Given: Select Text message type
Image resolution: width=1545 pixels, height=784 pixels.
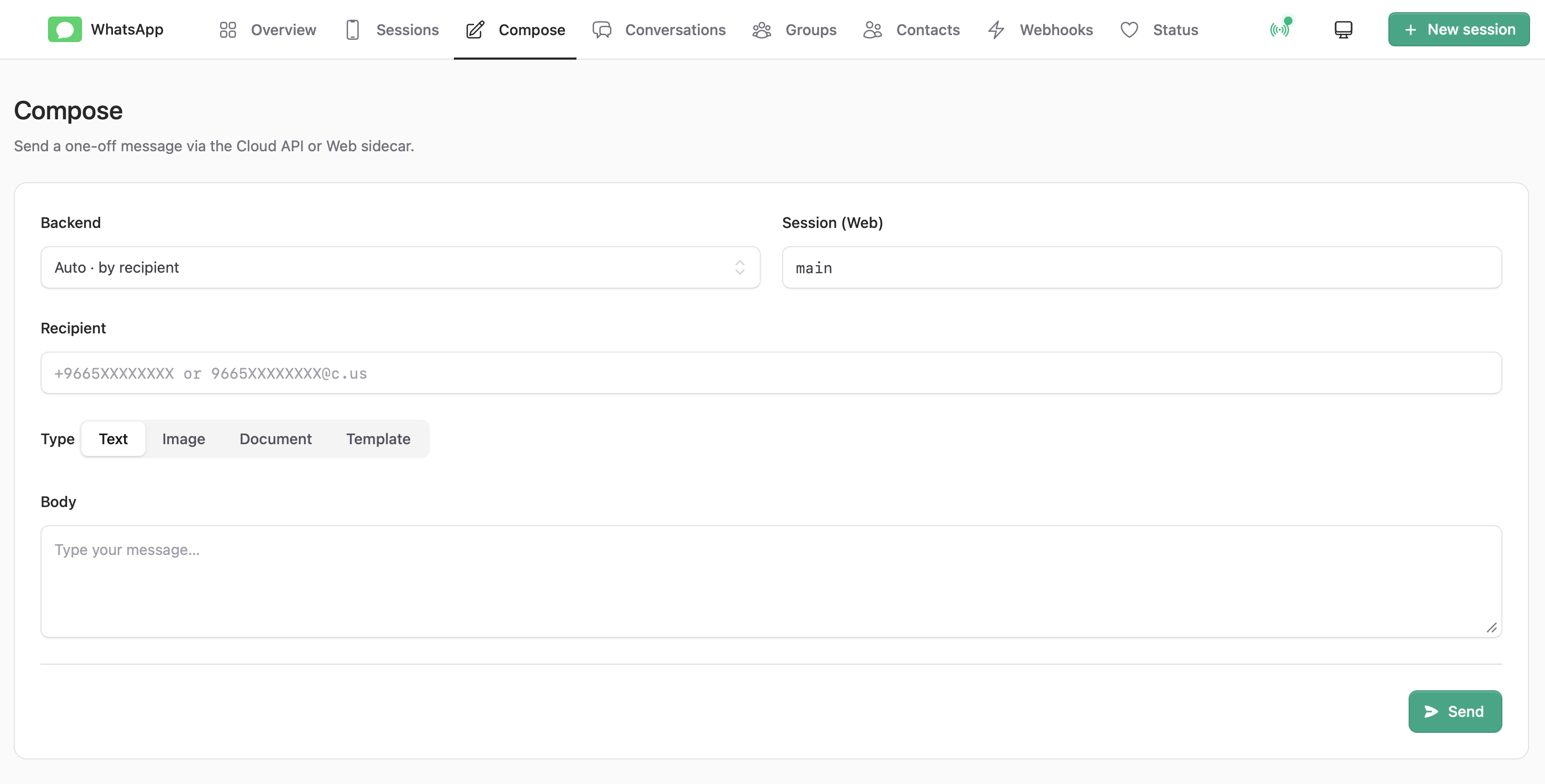Looking at the screenshot, I should [x=113, y=439].
